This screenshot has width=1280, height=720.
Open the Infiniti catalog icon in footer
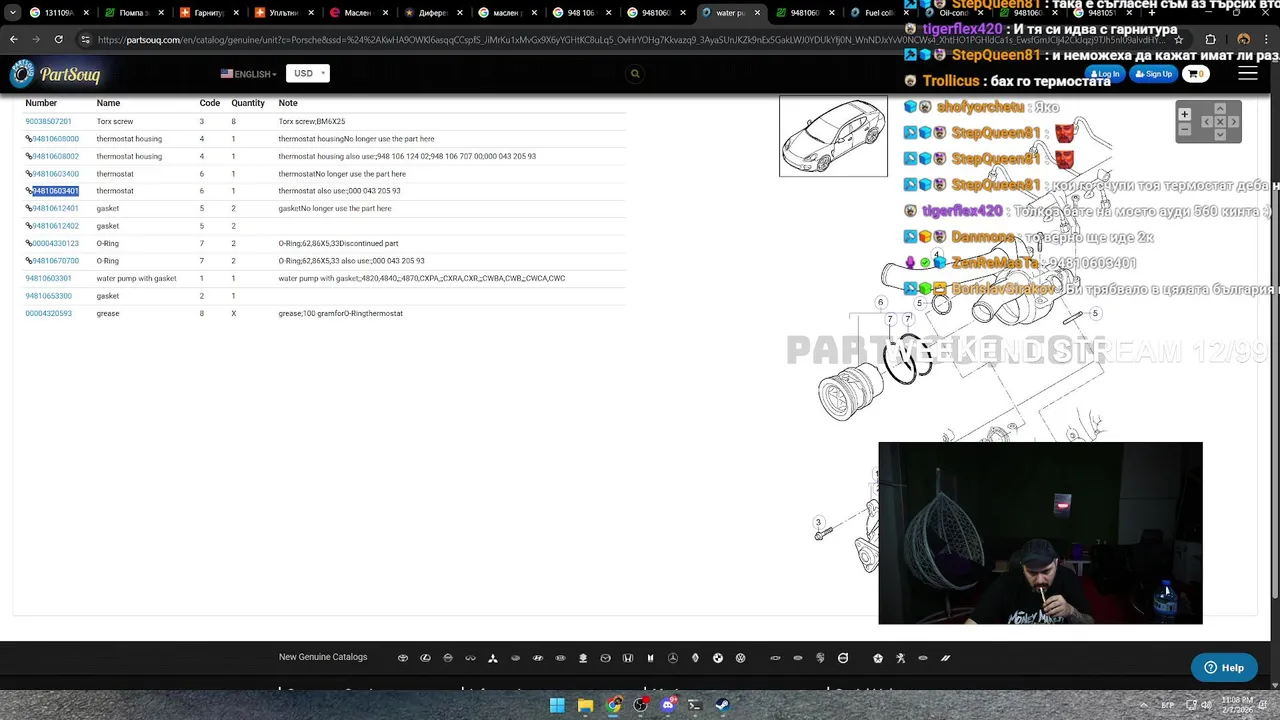471,658
